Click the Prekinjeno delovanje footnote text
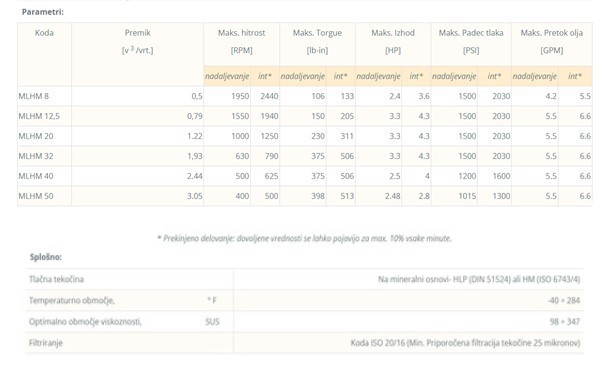This screenshot has width=605, height=376. click(304, 238)
